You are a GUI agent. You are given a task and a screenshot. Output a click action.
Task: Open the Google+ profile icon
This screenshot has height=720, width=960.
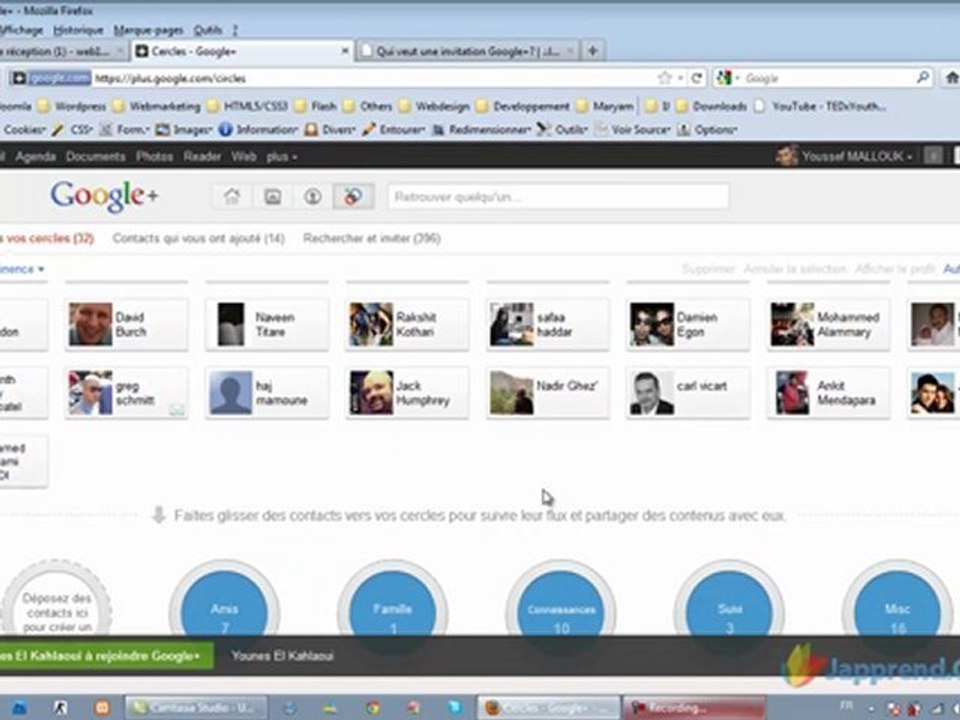312,197
